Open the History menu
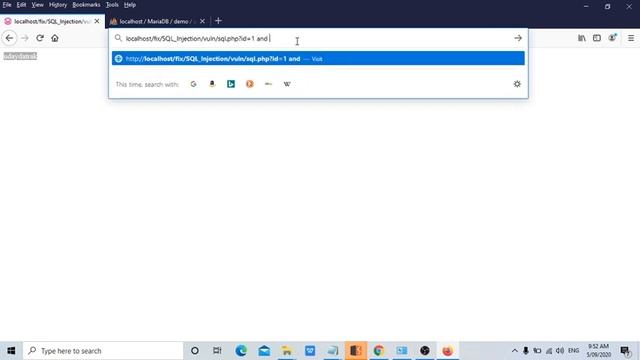This screenshot has width=640, height=360. coord(58,5)
